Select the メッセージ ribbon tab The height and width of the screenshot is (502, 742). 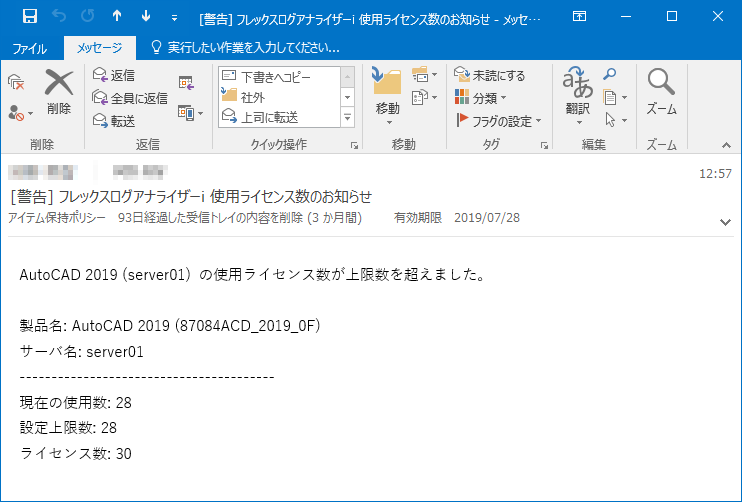click(x=100, y=48)
